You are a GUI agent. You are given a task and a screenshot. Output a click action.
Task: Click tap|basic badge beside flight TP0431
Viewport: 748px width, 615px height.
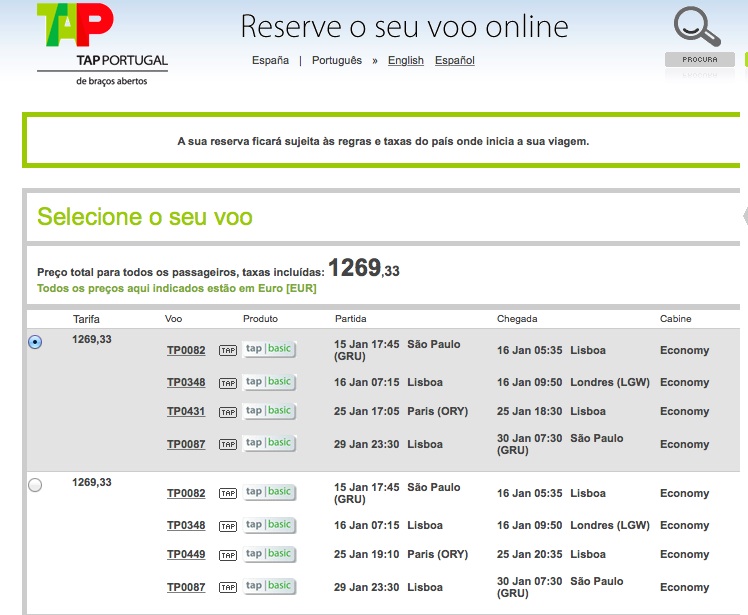click(x=268, y=411)
